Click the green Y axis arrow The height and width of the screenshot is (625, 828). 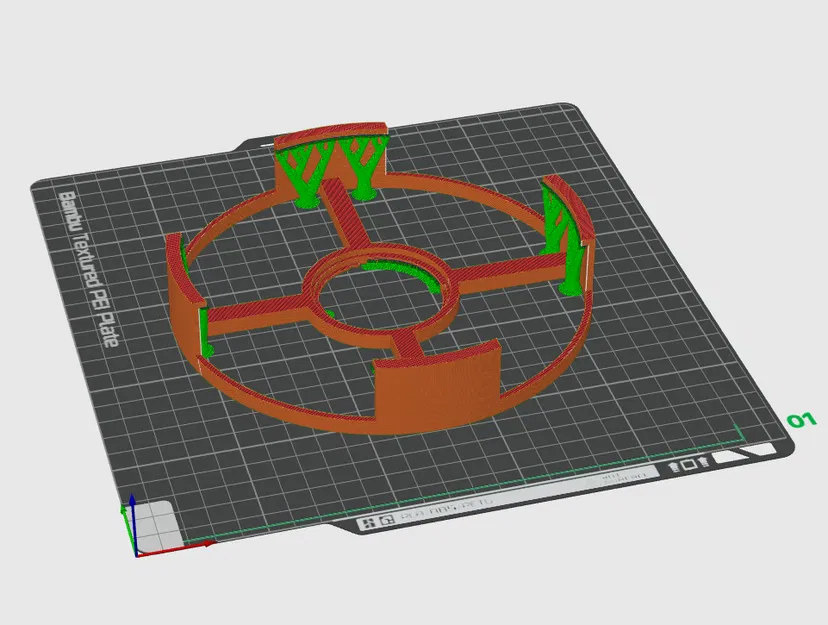coord(127,528)
